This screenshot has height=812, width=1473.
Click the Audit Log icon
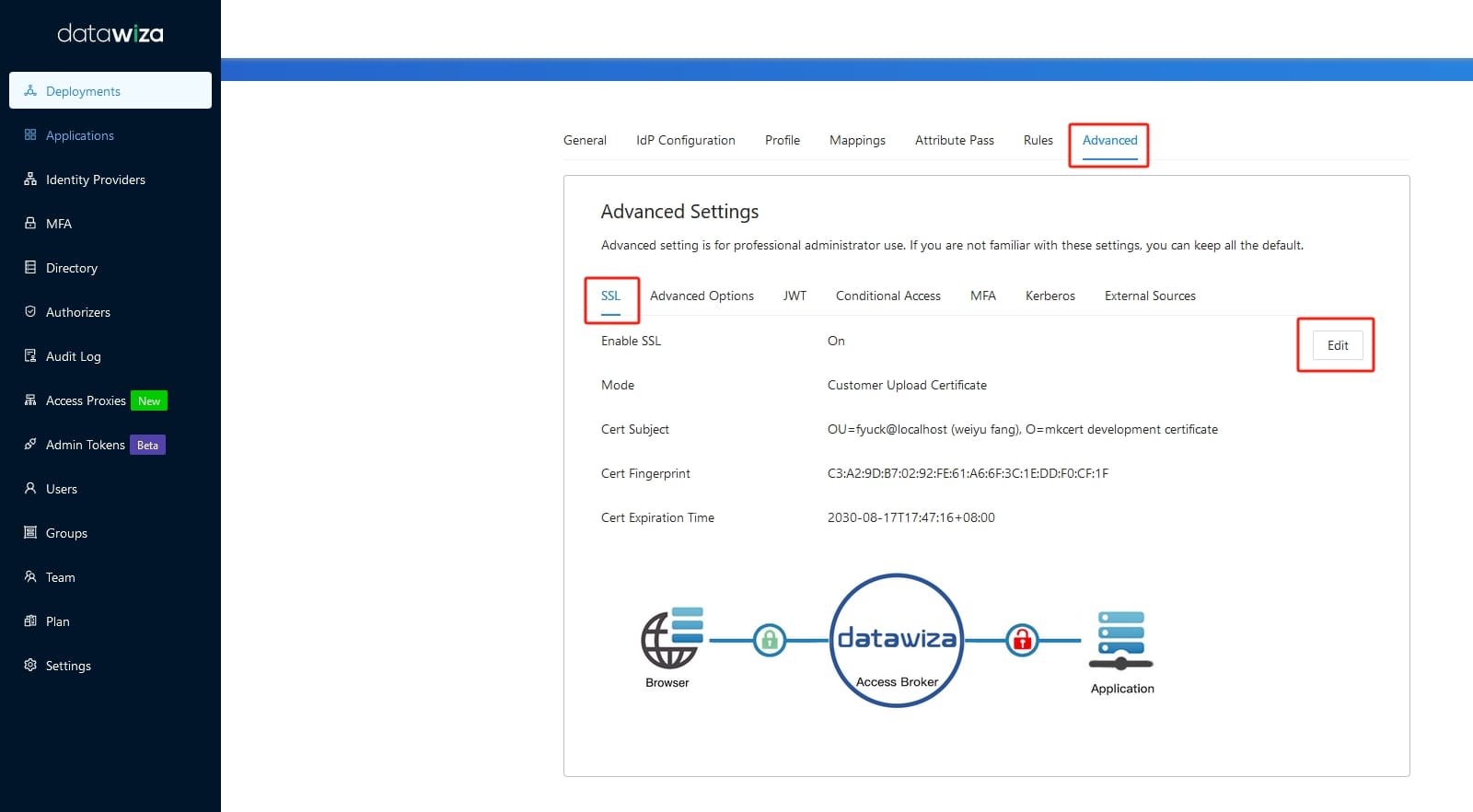pyautogui.click(x=30, y=355)
